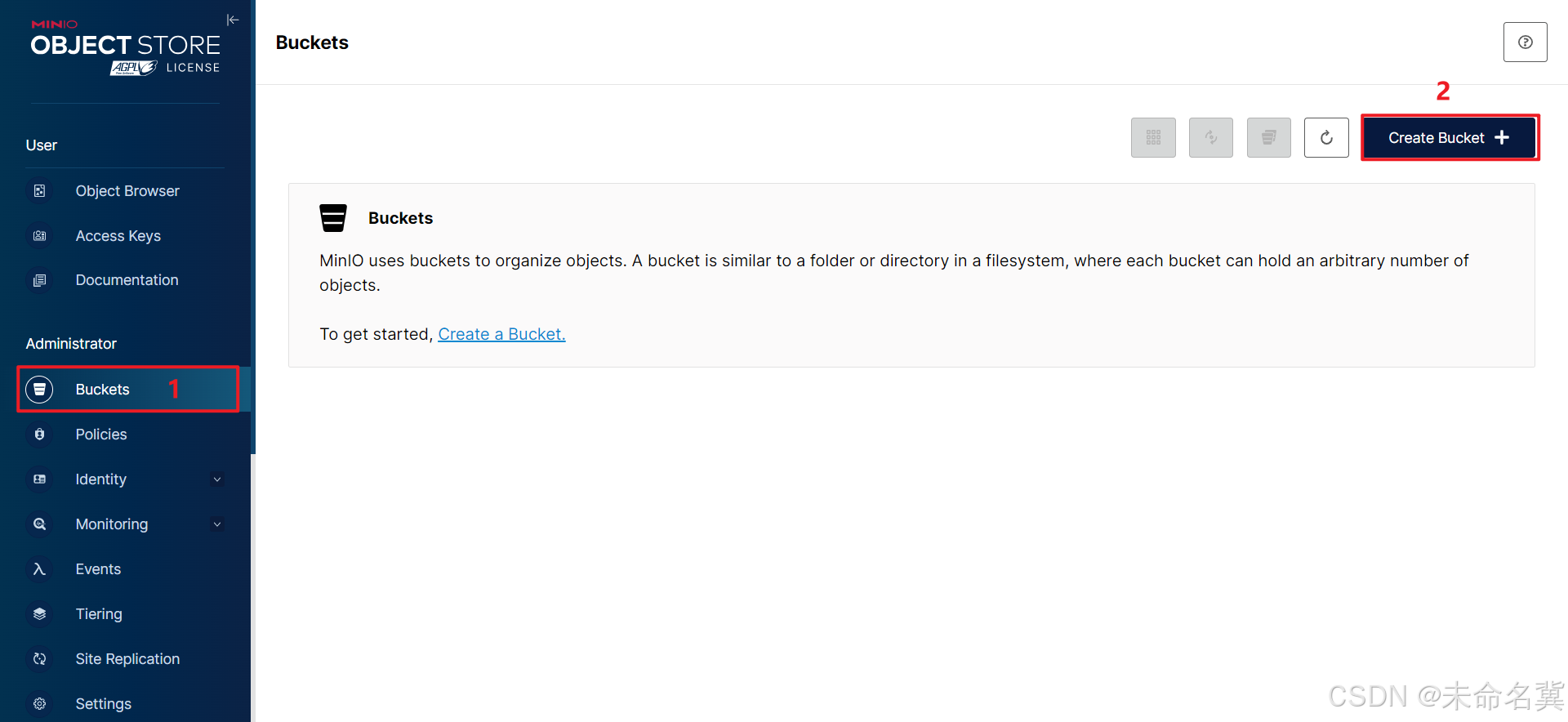Click the Site Replication icon
Screen dimensions: 1568x722
coord(39,659)
